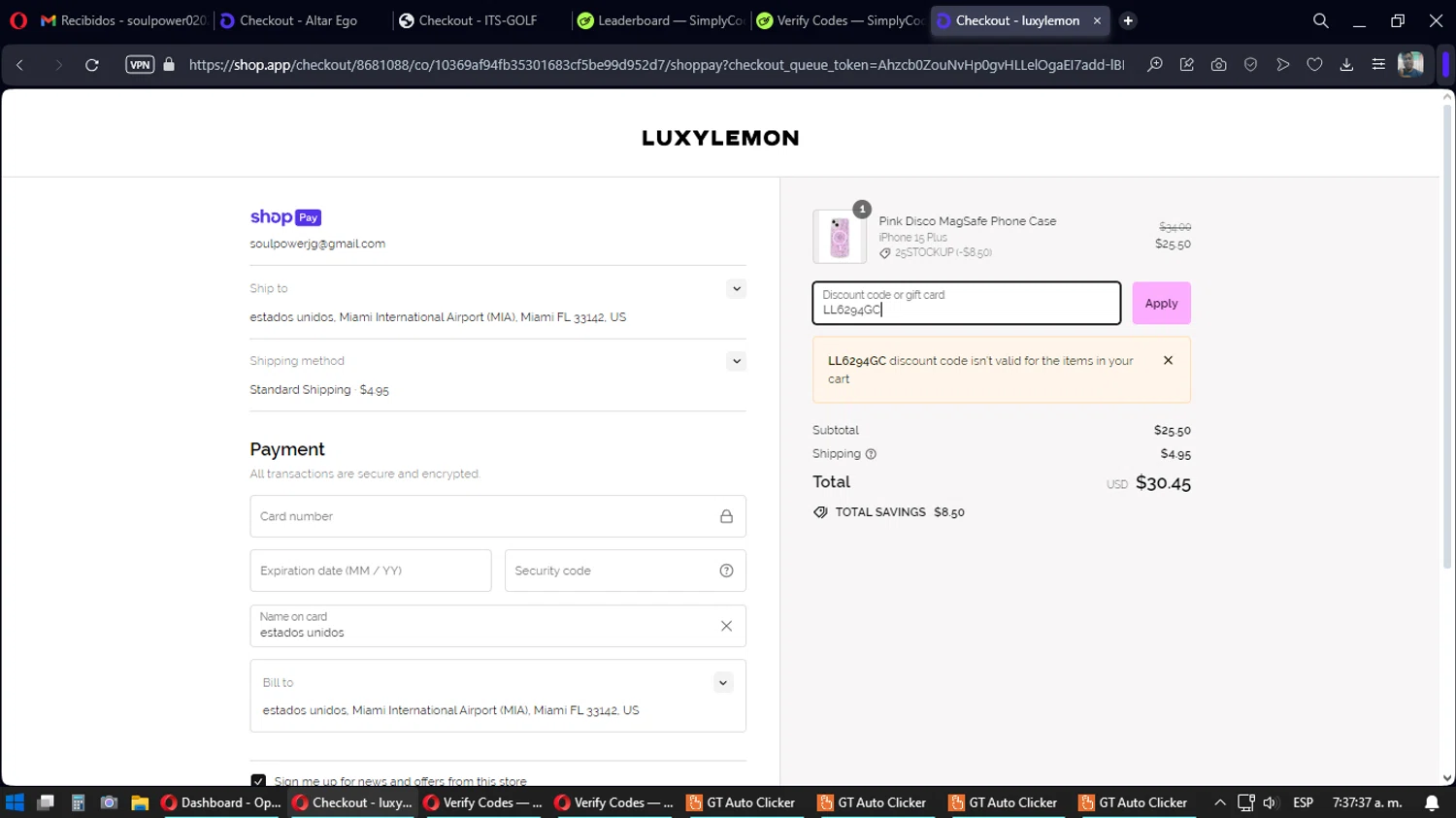Reload the checkout page
Viewport: 1456px width, 818px height.
pyautogui.click(x=92, y=65)
